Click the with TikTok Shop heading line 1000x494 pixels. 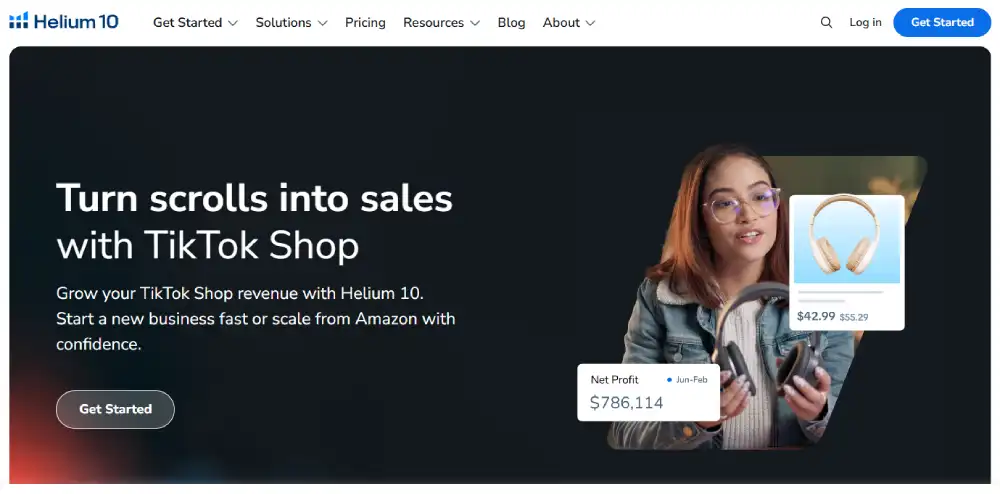tap(208, 245)
